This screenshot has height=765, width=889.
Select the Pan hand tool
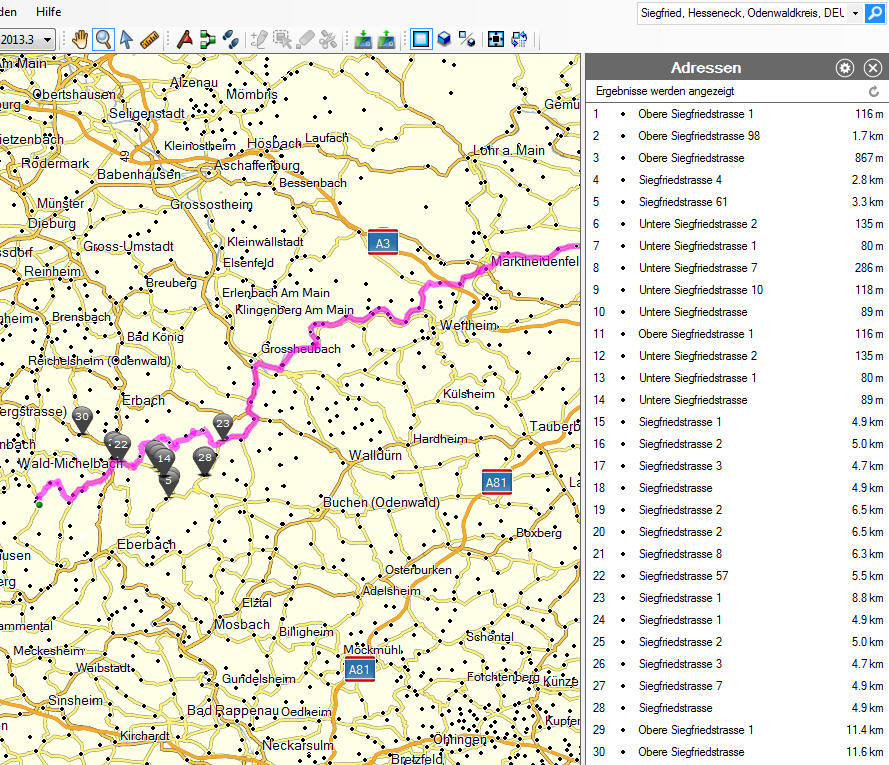(x=80, y=39)
